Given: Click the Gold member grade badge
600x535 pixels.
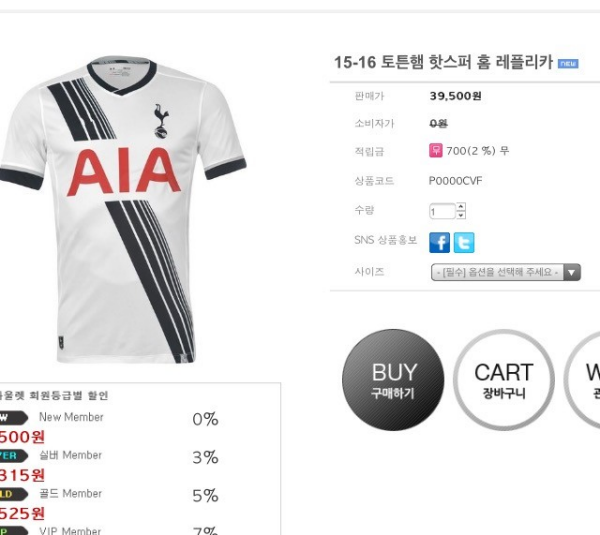Looking at the screenshot, I should point(13,494).
